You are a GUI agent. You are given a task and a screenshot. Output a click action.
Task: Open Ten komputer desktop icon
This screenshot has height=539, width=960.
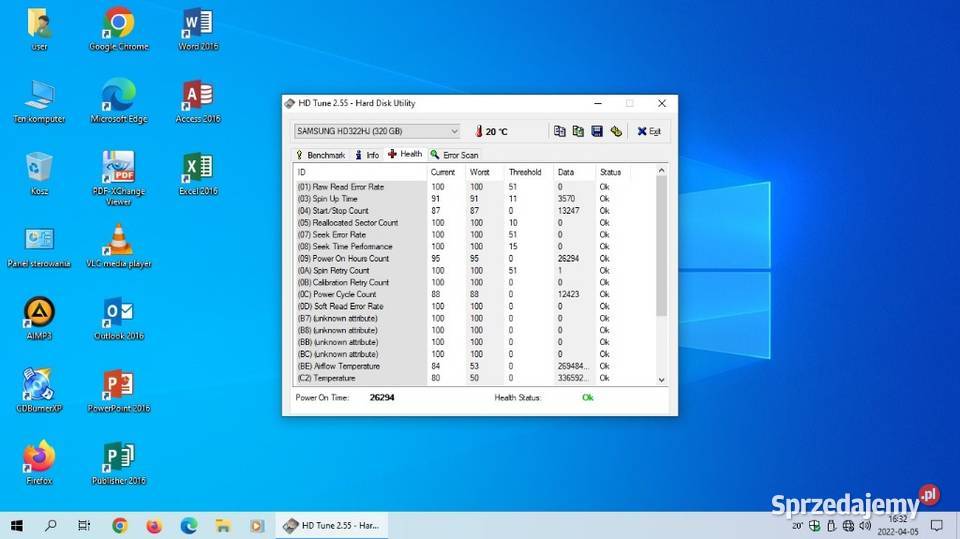[x=39, y=101]
